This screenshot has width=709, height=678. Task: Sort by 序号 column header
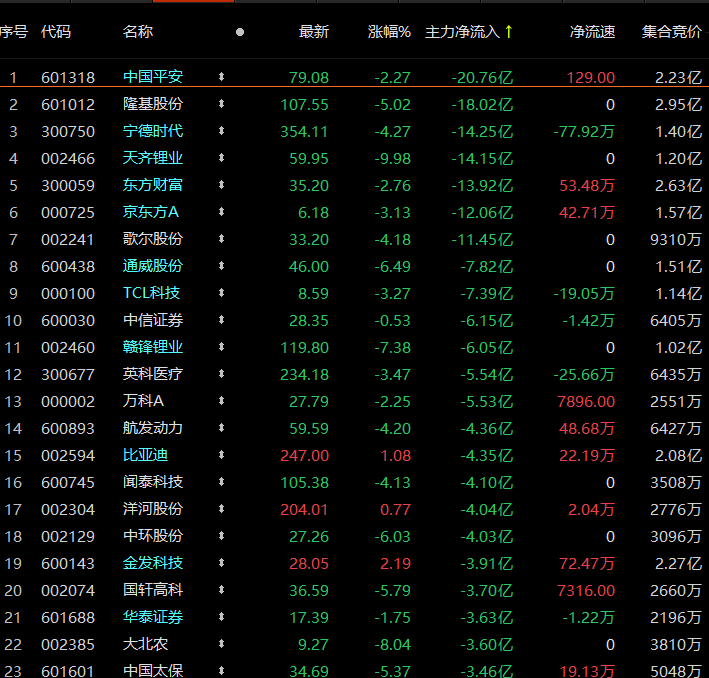pyautogui.click(x=14, y=32)
